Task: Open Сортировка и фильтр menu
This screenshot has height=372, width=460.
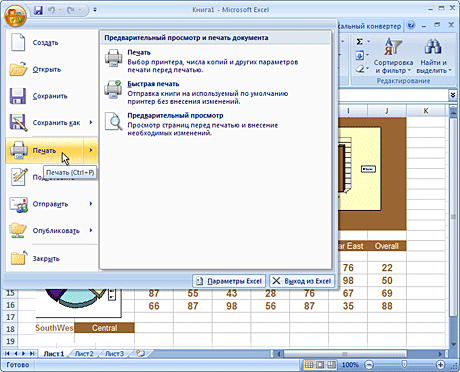Action: 393,55
